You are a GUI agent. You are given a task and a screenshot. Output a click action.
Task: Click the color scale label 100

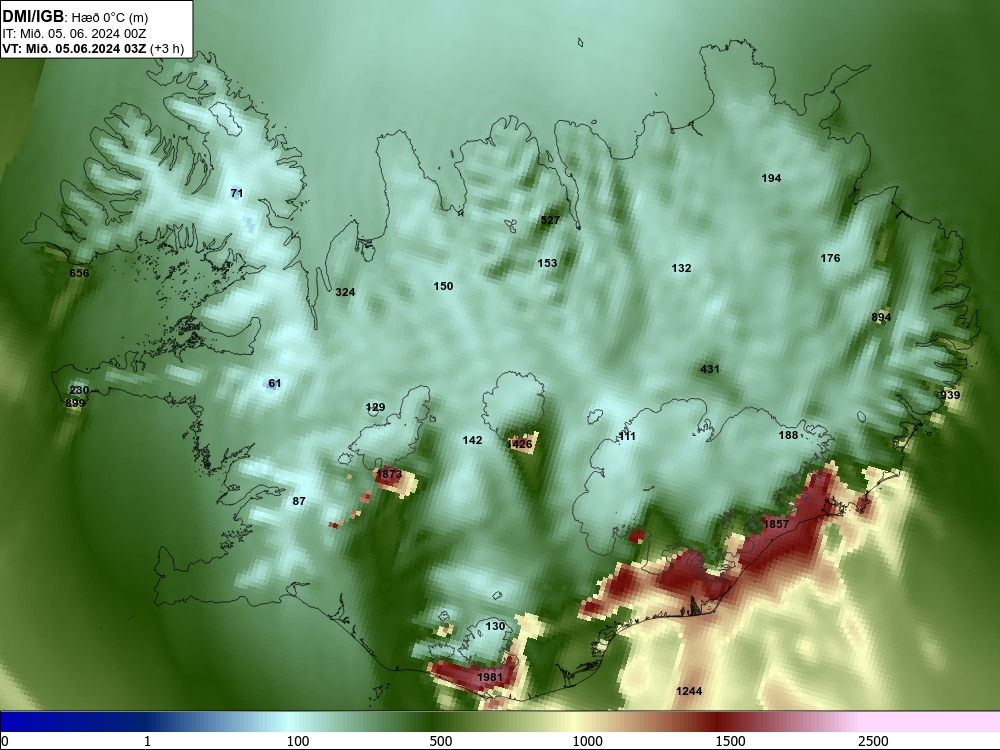pyautogui.click(x=298, y=741)
